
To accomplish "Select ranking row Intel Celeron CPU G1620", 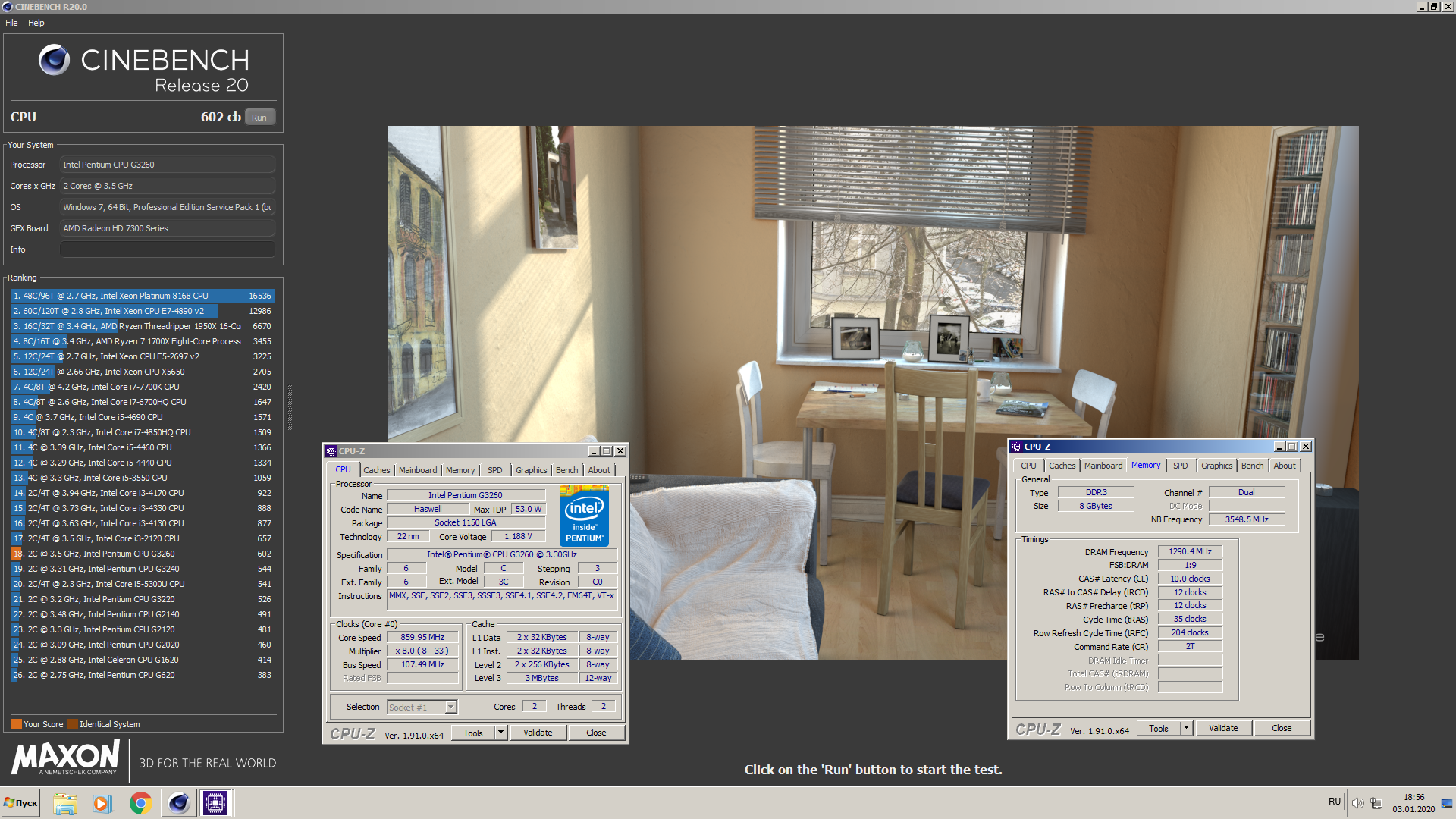I will 143,660.
